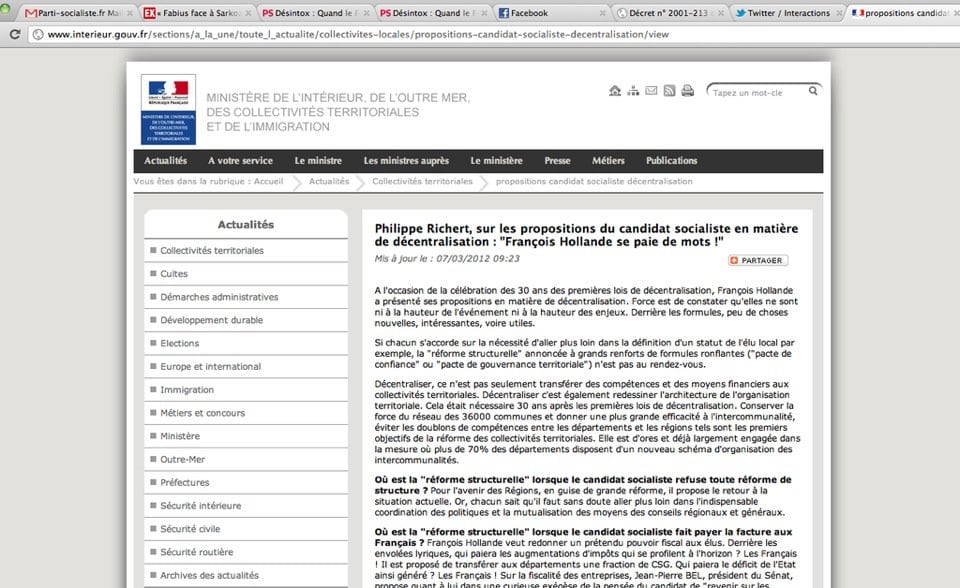
Task: Type in the 'Tapez un mot-cle' search field
Action: [756, 92]
